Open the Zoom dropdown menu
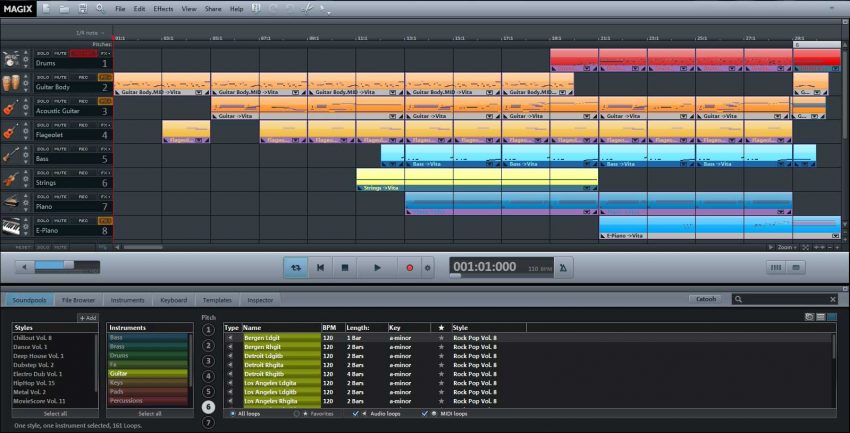Image resolution: width=850 pixels, height=433 pixels. click(x=787, y=247)
